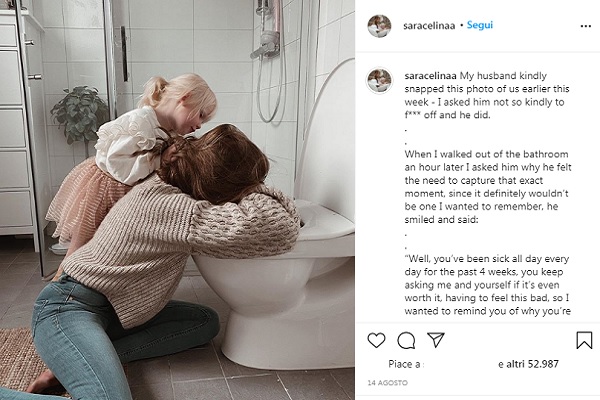Screen dimensions: 600x400
Task: View list of e altri 52.987 likes
Action: click(x=528, y=364)
